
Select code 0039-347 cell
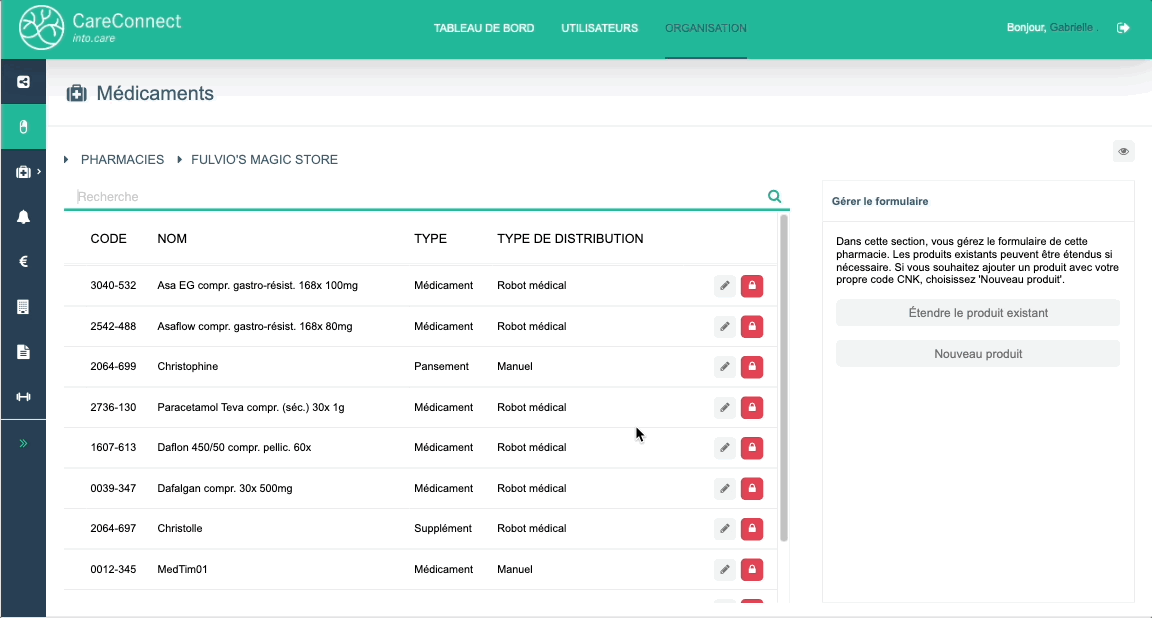click(113, 488)
